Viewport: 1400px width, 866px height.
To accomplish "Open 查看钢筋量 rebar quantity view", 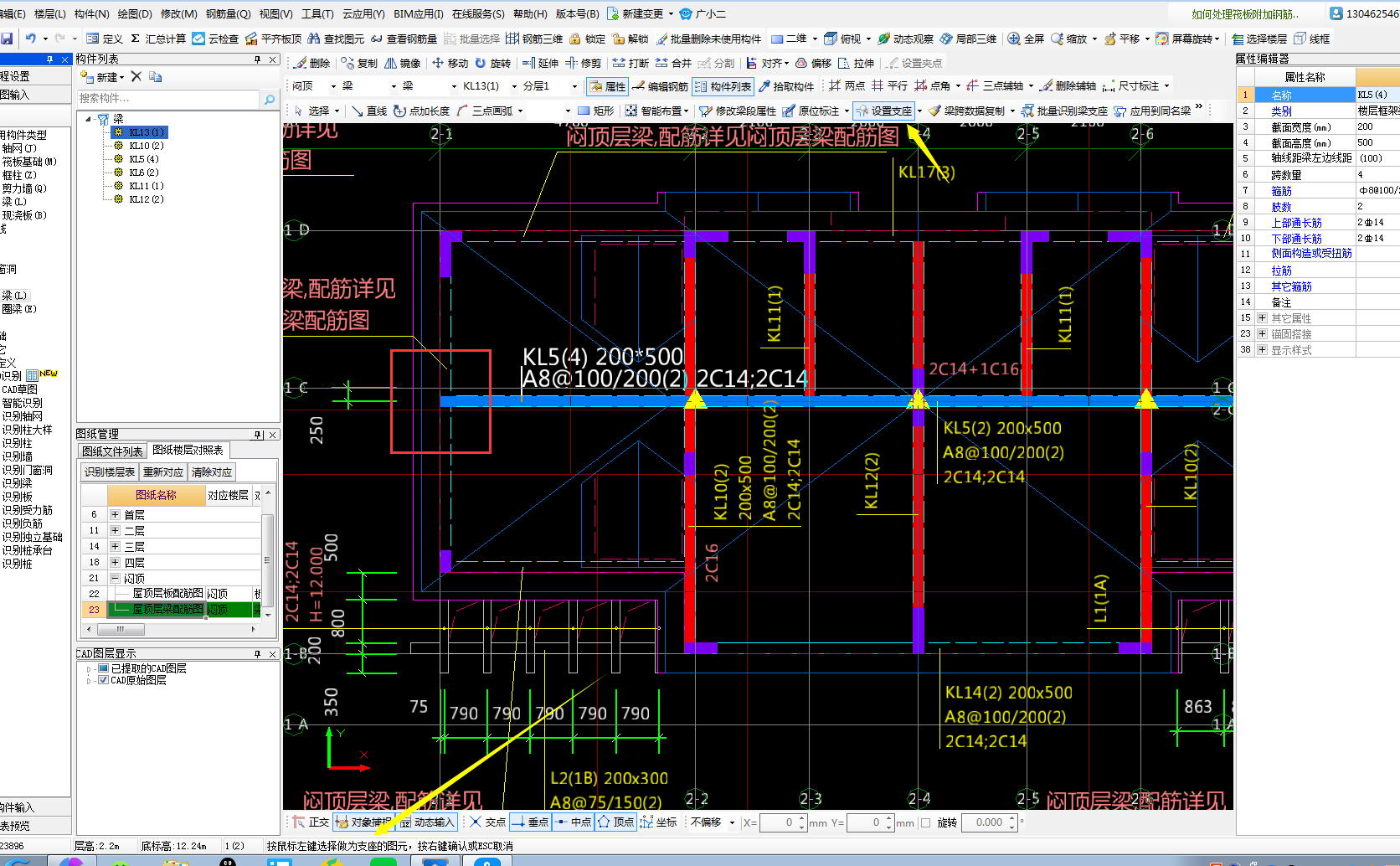I will 404,39.
